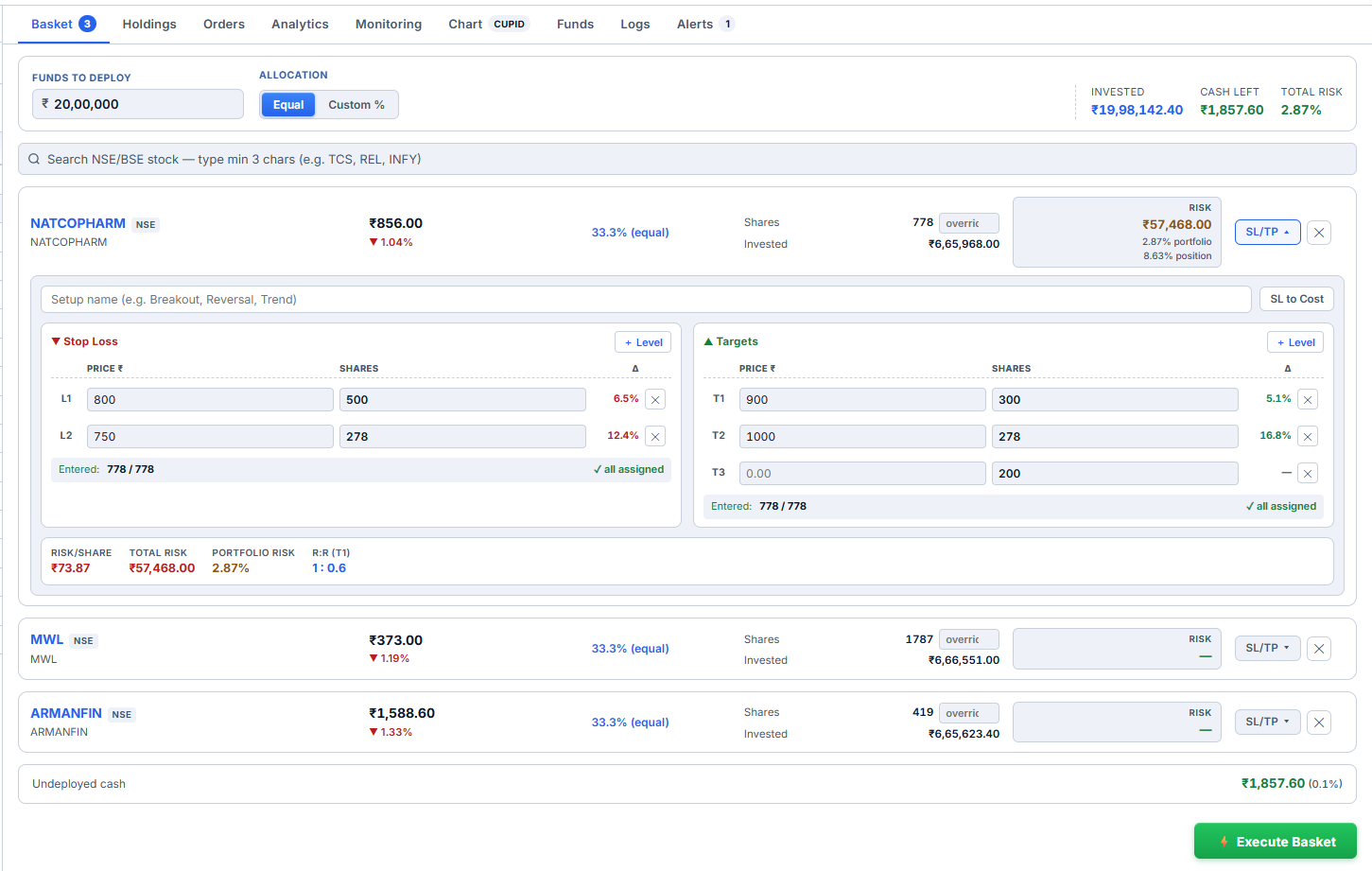The width and height of the screenshot is (1372, 871).
Task: Remove NATCOPHARM from the basket
Action: pyautogui.click(x=1319, y=233)
